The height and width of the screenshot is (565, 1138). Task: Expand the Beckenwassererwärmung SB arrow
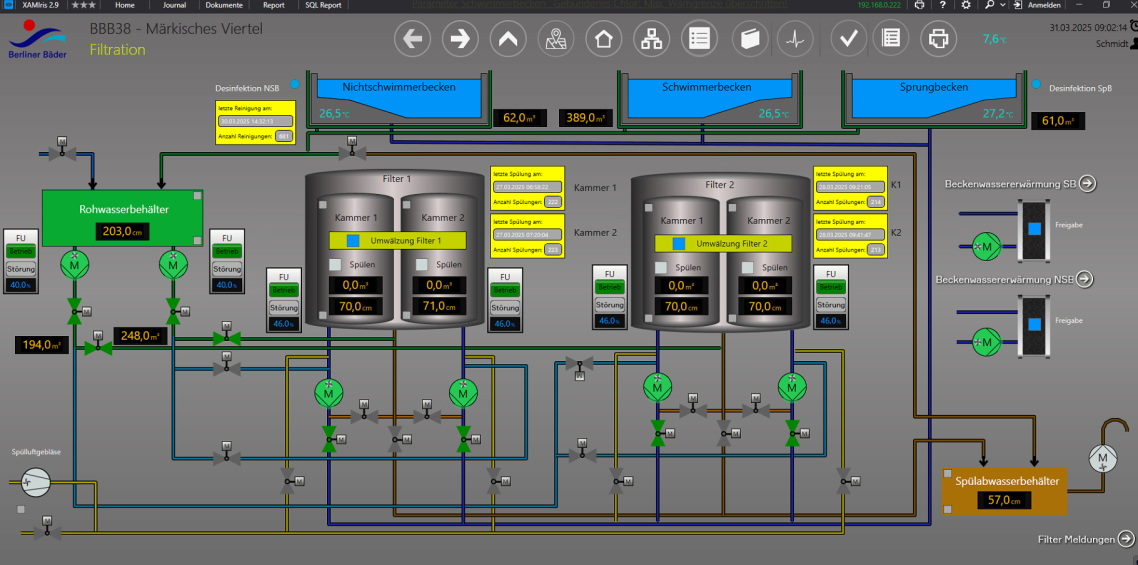point(1087,183)
